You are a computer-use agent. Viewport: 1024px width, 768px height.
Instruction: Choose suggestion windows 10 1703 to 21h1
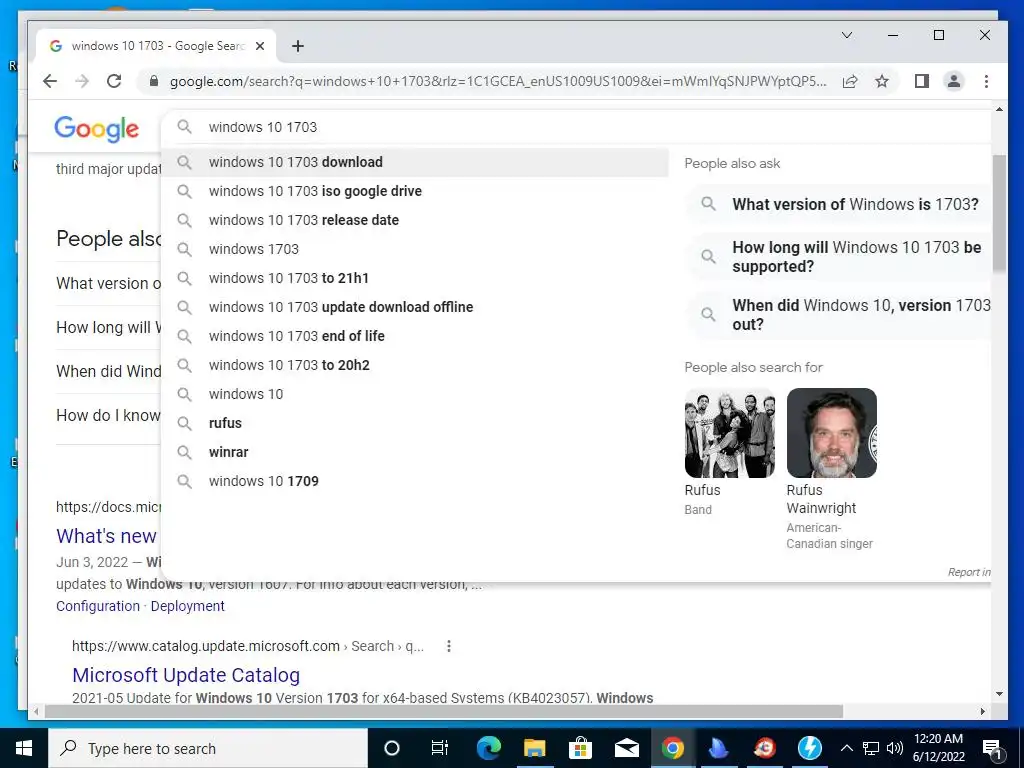point(415,278)
